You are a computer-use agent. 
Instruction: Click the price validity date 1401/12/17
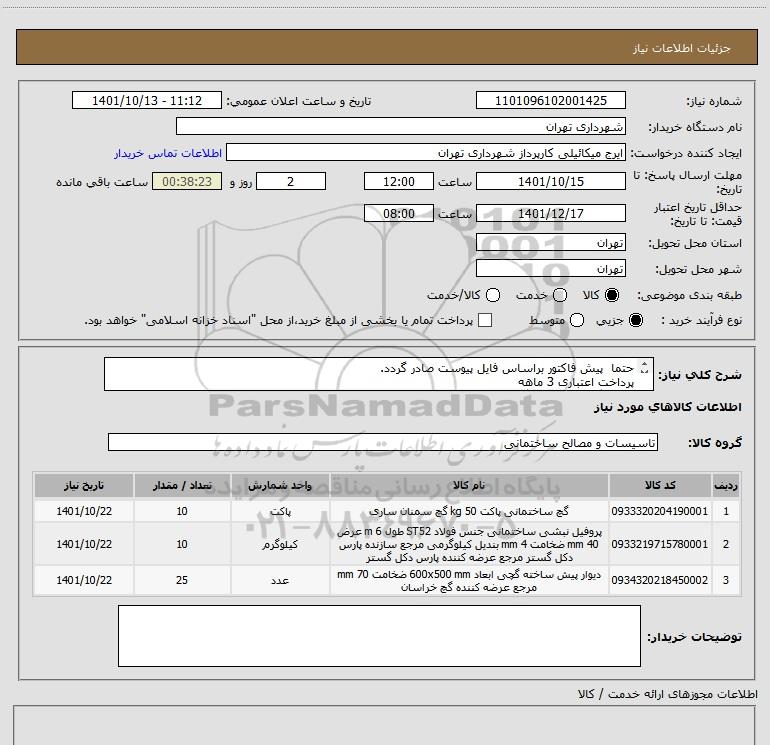(550, 213)
